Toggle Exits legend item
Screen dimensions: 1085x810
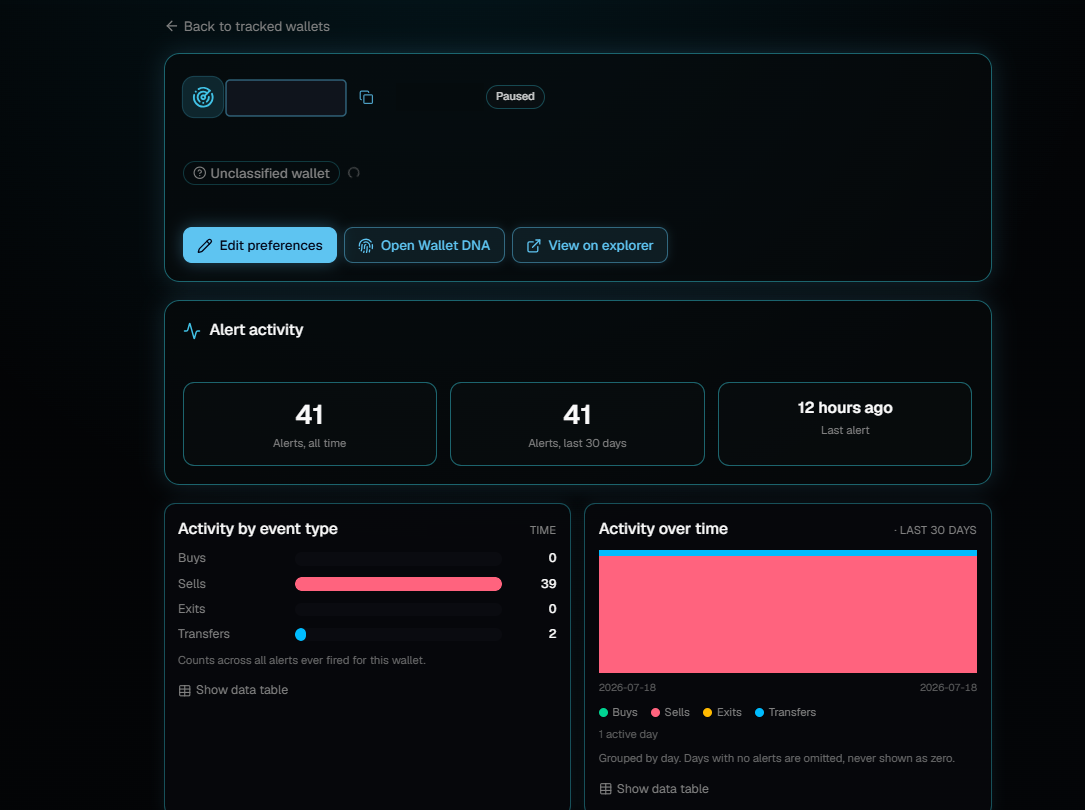[x=722, y=712]
